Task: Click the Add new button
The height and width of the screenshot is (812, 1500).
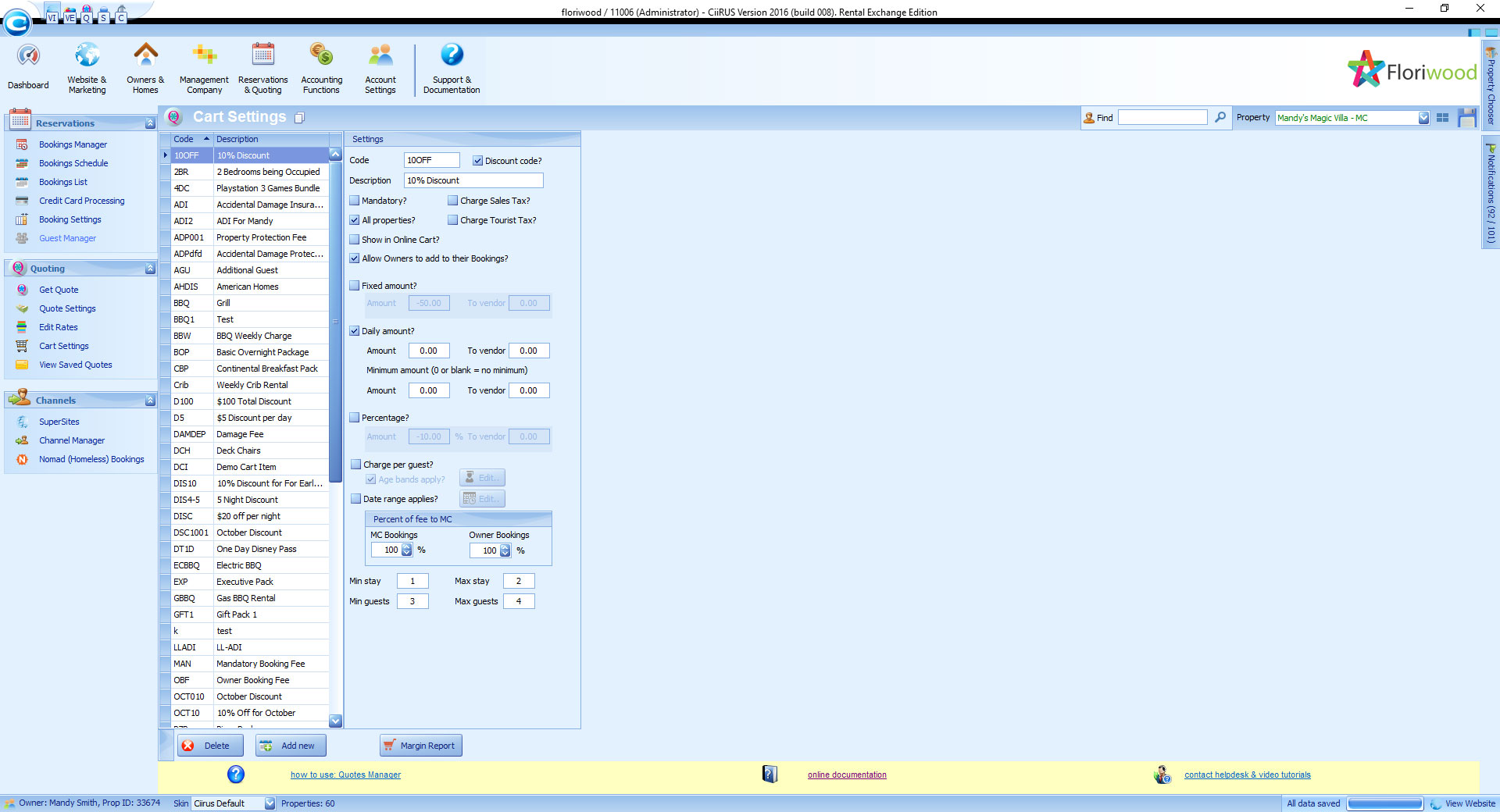Action: (x=291, y=746)
